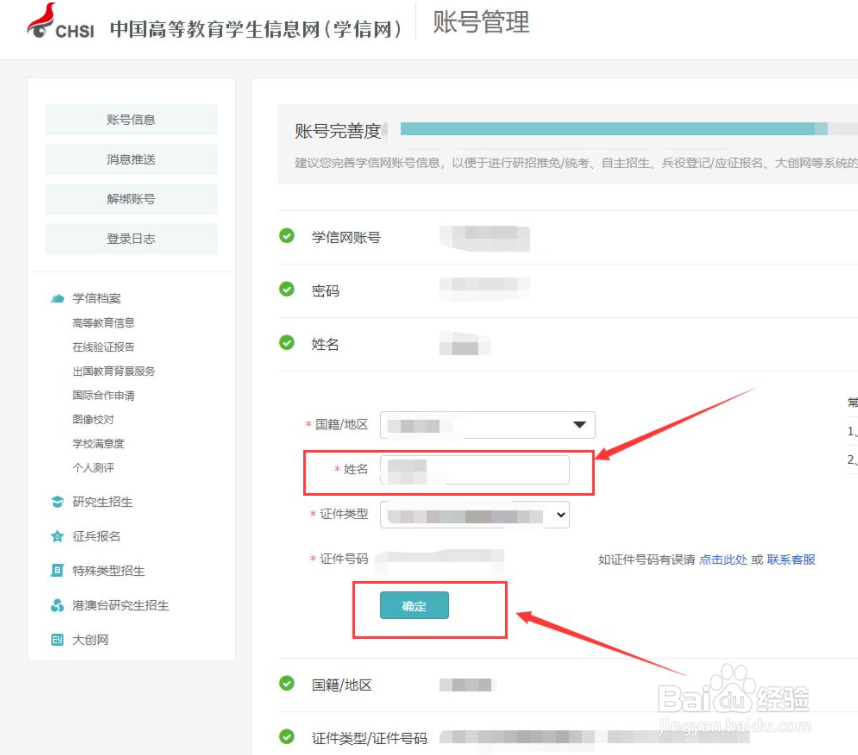
Task: Open 图像校对 link
Action: click(93, 419)
